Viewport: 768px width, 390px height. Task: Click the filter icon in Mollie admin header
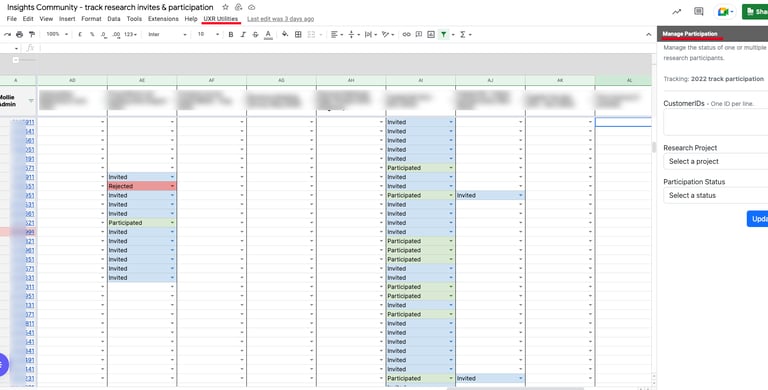click(31, 101)
